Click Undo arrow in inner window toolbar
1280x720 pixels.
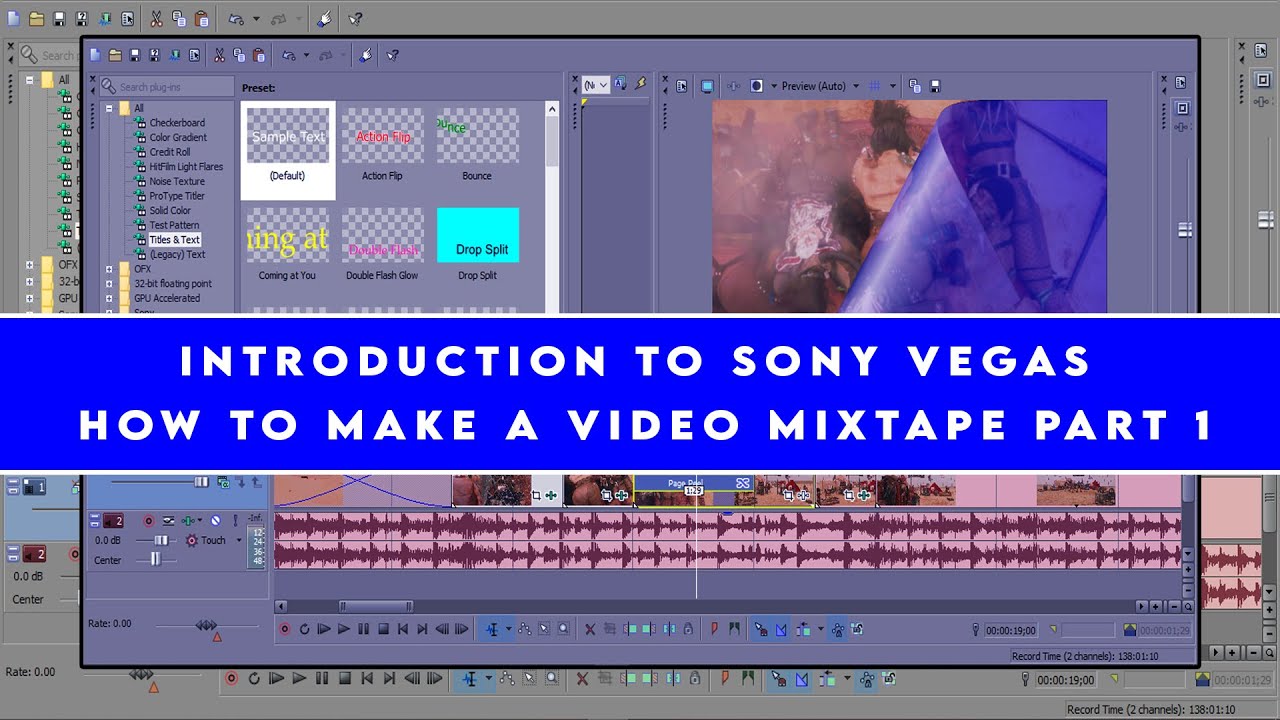(x=289, y=55)
